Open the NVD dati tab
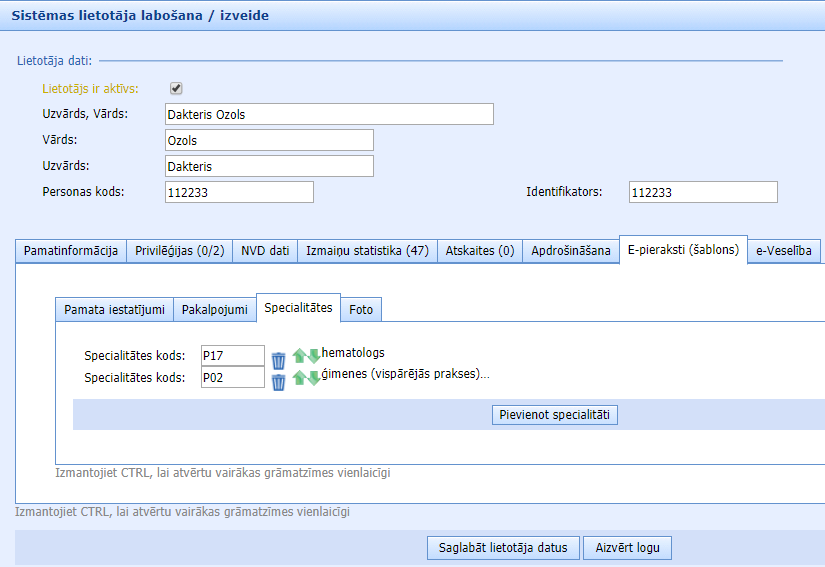Viewport: 825px width, 567px height. [265, 251]
